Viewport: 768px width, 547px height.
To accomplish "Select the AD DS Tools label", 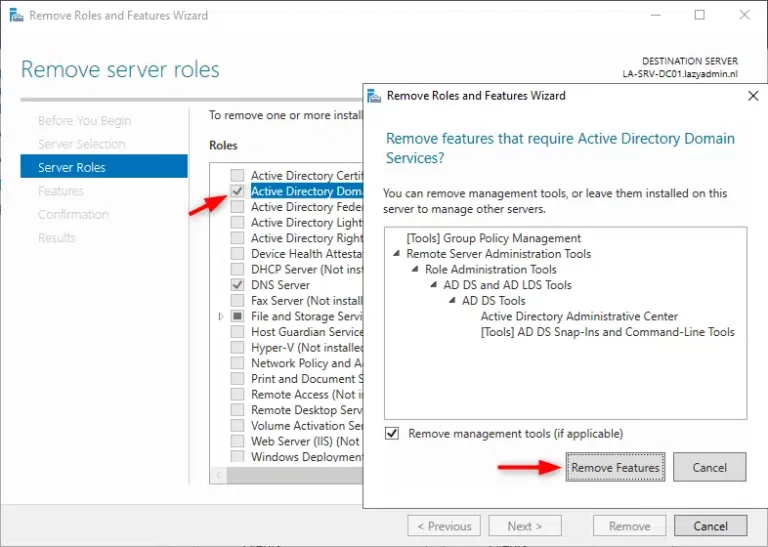I will coord(494,301).
